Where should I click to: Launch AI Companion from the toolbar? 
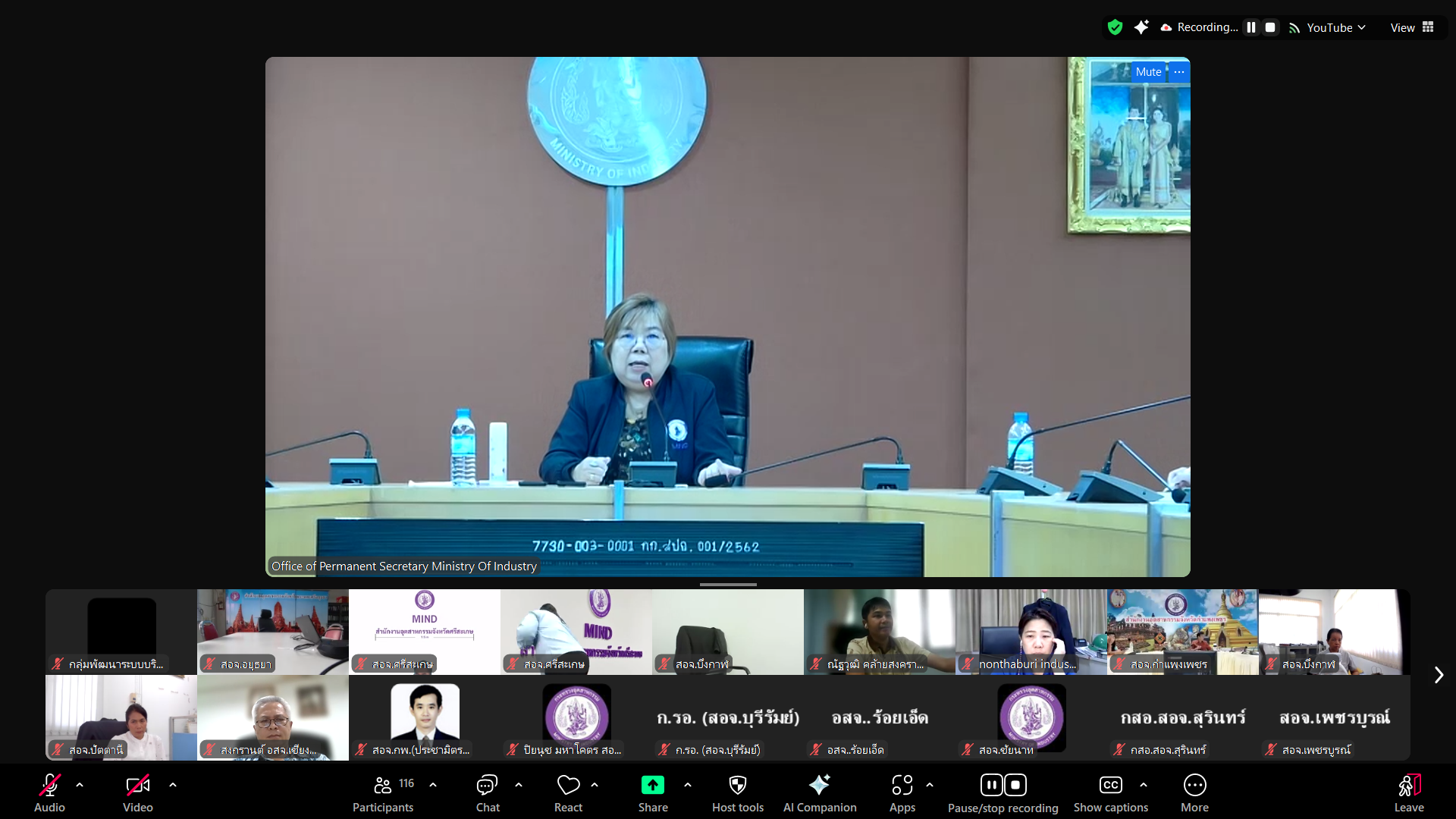point(819,792)
